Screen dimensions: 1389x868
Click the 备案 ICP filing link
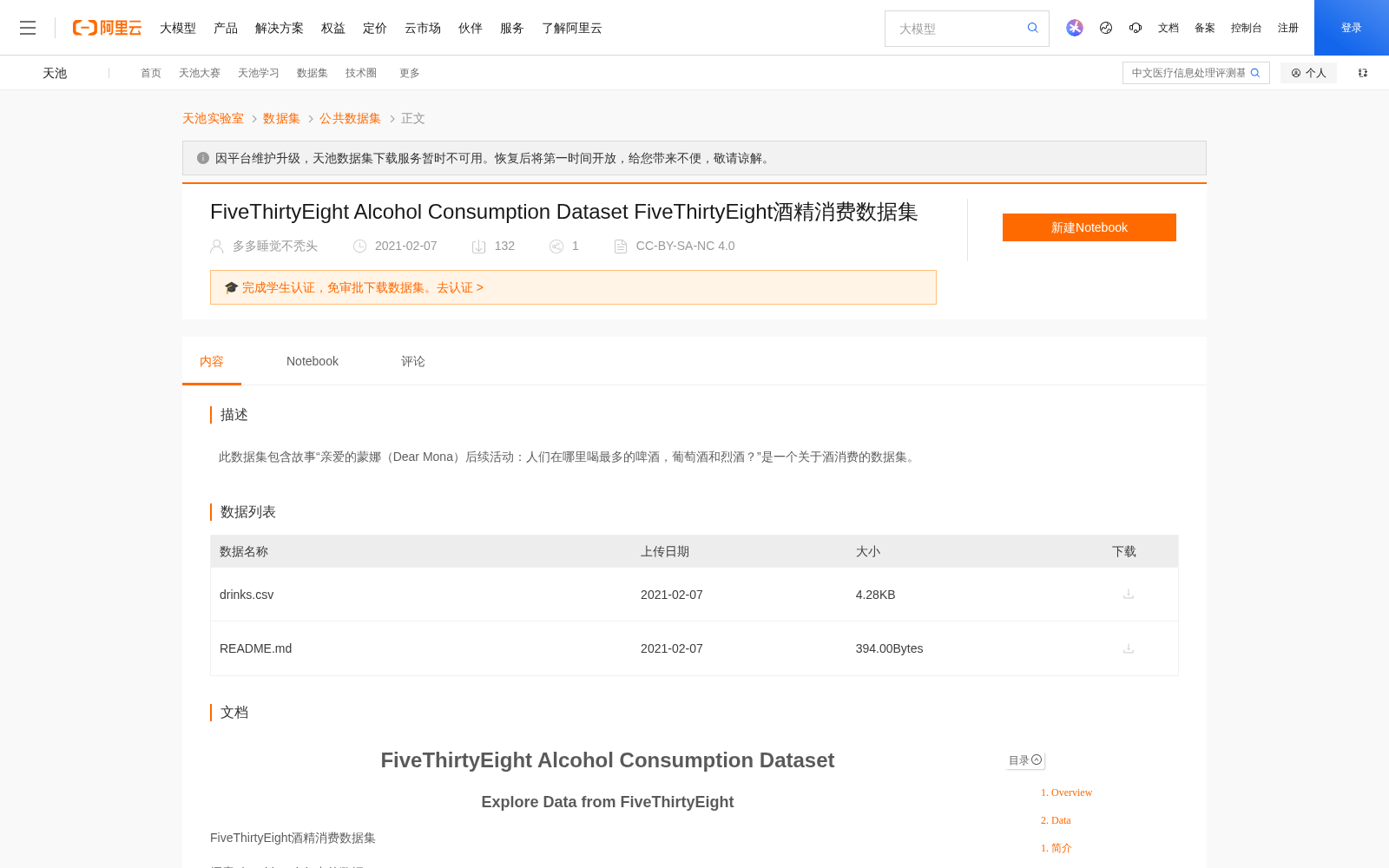(x=1205, y=28)
